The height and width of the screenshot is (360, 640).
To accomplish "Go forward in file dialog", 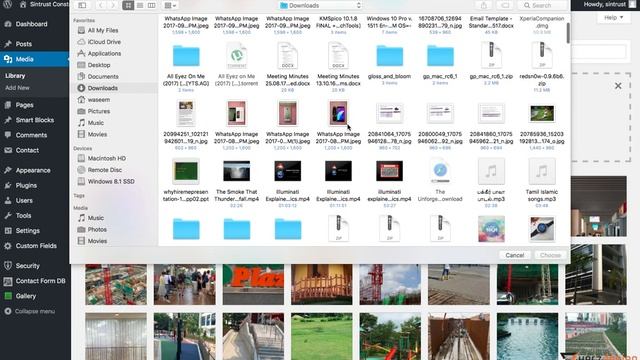I will [113, 5].
